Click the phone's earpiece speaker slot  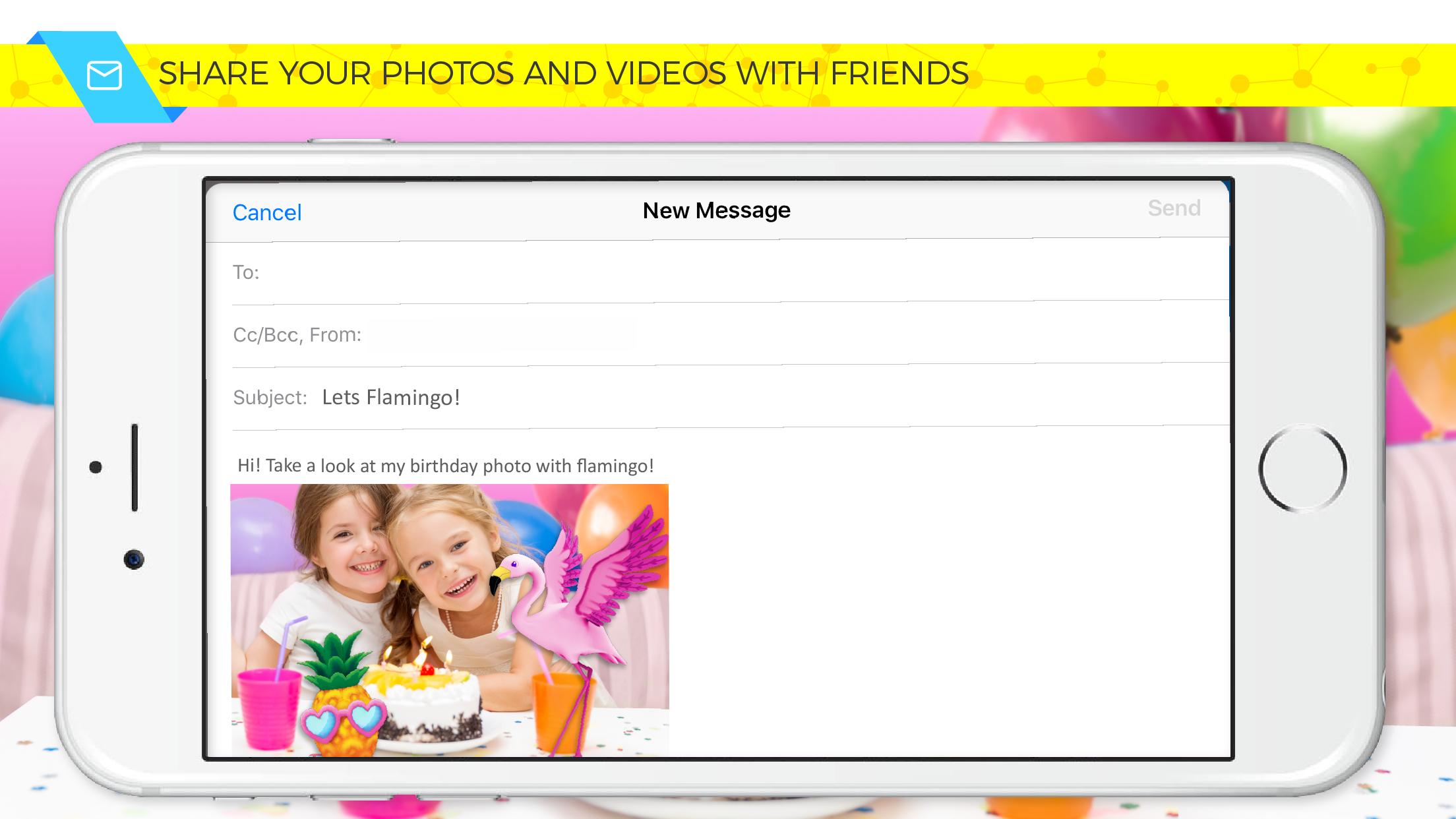(x=135, y=467)
